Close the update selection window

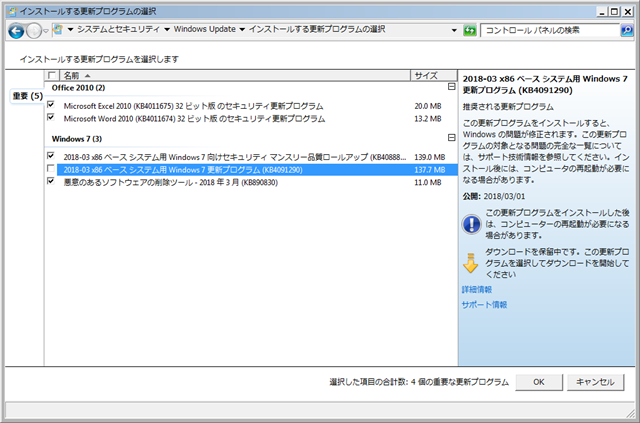tap(628, 12)
